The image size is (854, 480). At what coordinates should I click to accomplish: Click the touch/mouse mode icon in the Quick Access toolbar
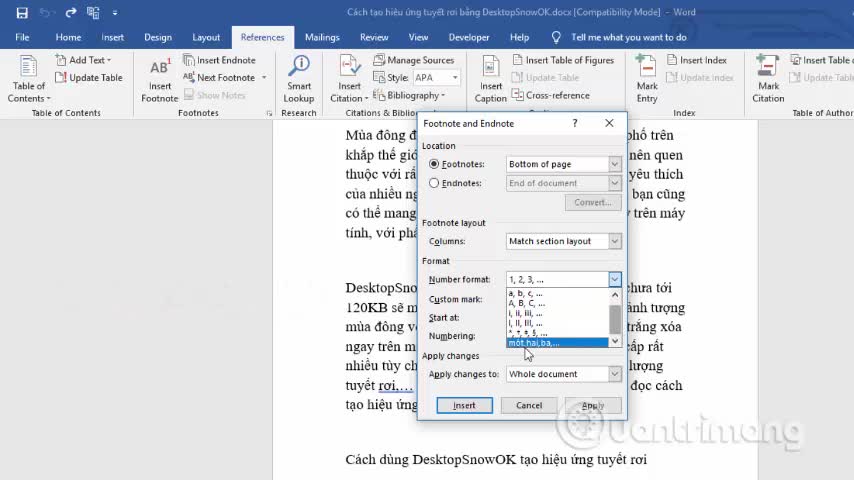(x=93, y=13)
